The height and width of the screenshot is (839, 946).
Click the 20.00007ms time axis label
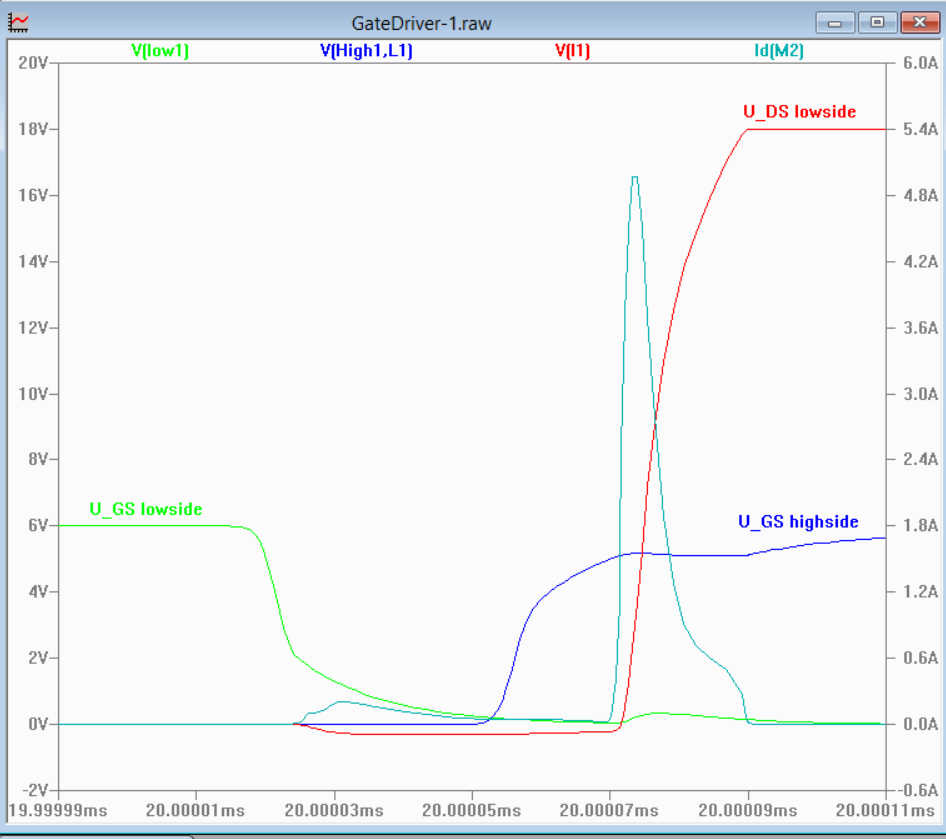(609, 810)
